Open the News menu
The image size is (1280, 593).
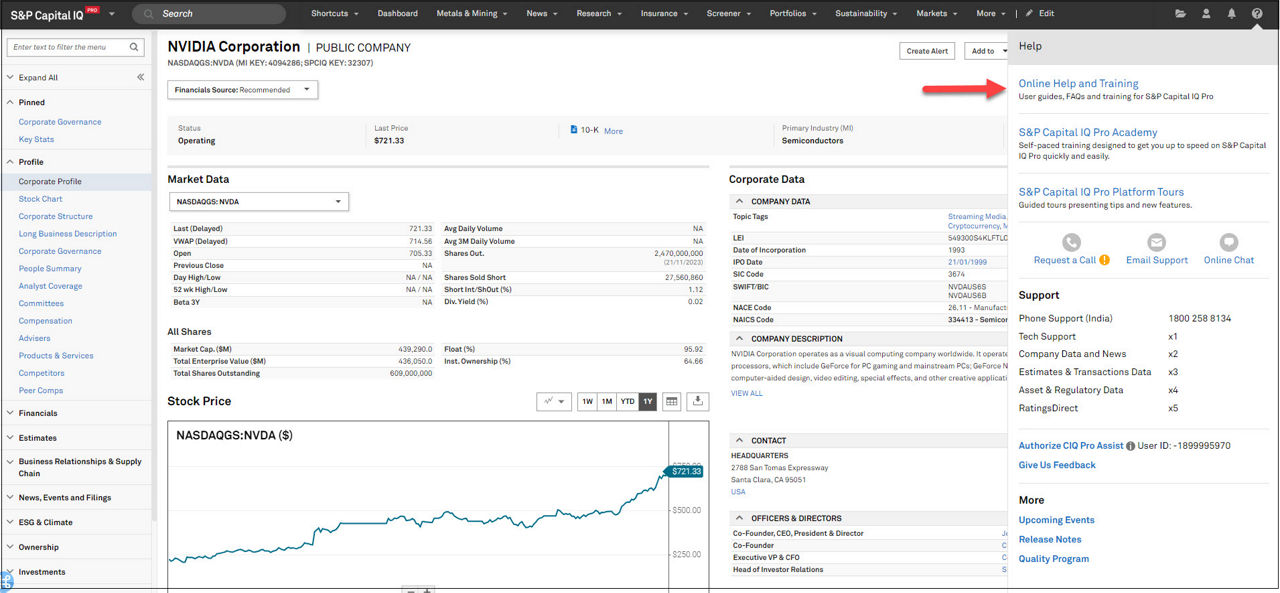click(x=542, y=14)
